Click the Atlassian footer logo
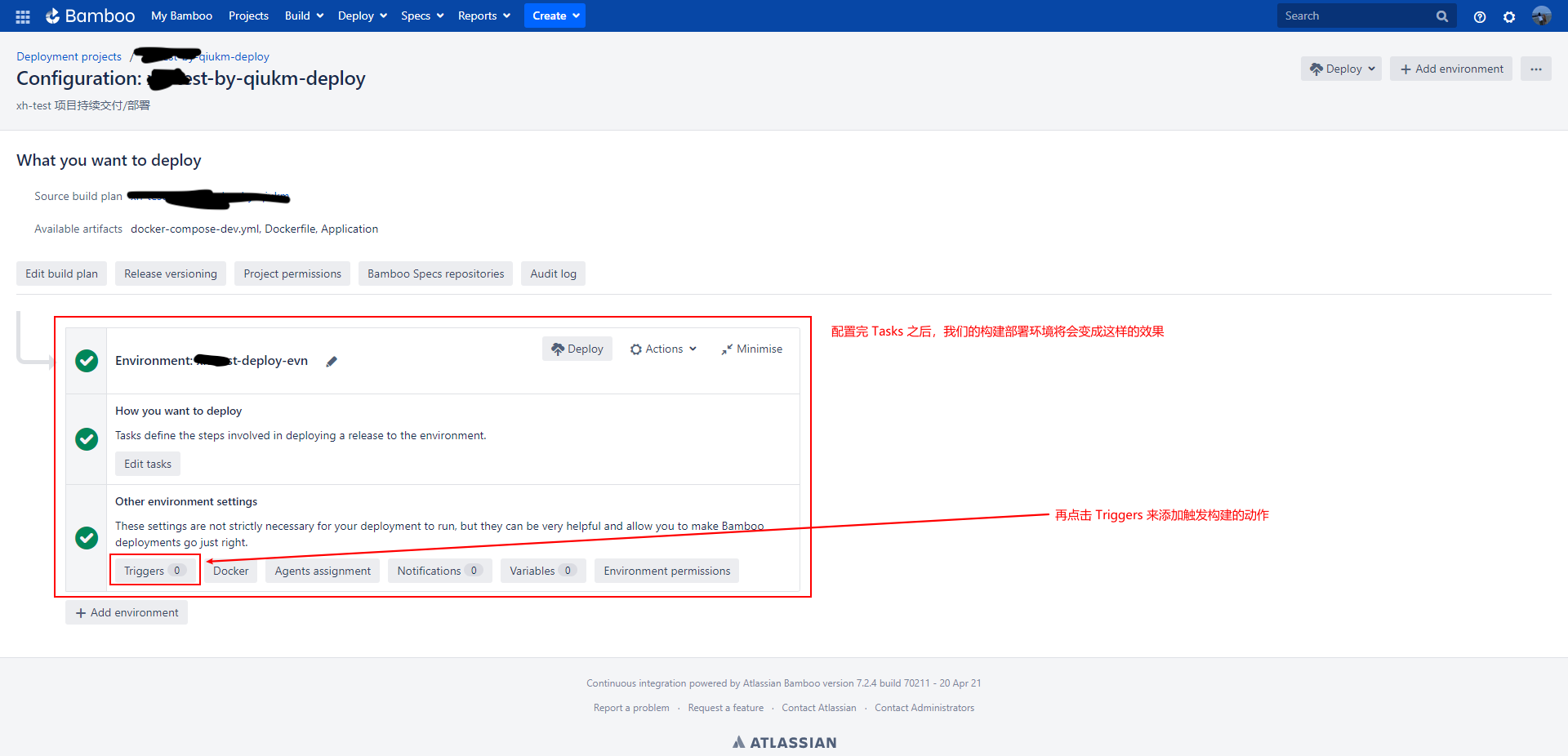 tap(784, 742)
